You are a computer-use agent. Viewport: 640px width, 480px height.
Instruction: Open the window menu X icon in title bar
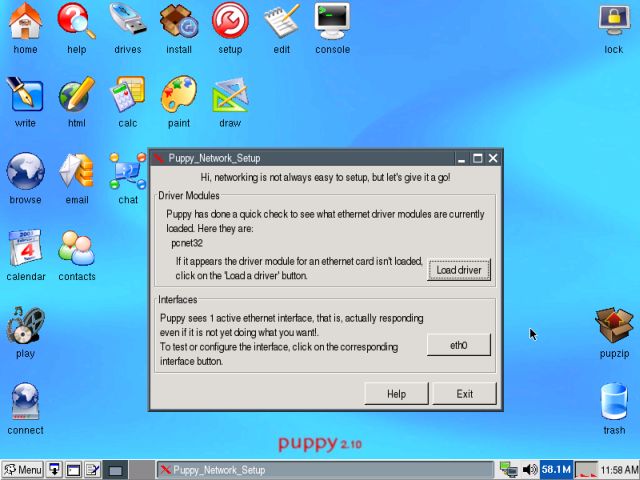159,158
